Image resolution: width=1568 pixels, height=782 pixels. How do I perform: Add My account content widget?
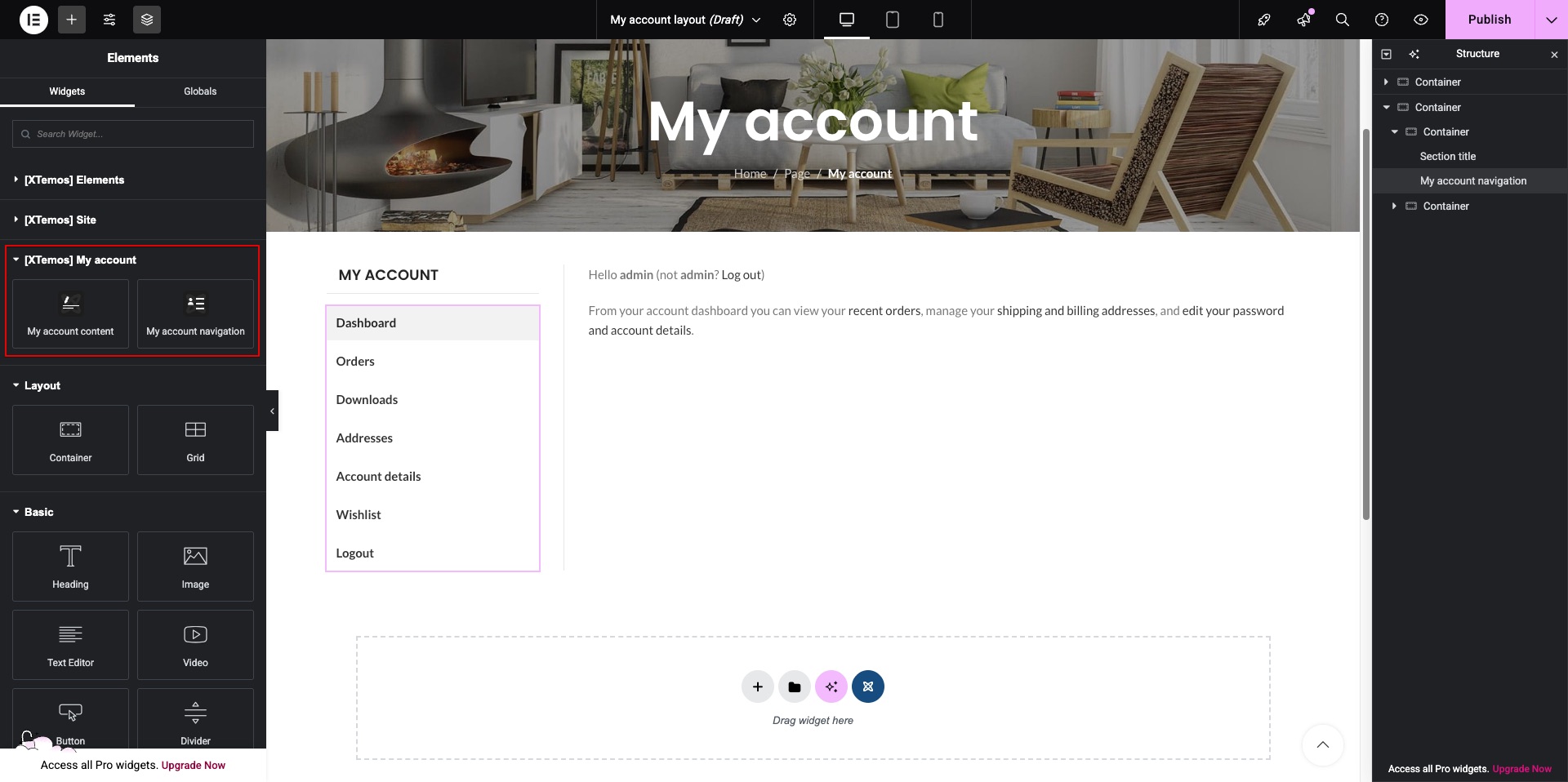coord(71,314)
